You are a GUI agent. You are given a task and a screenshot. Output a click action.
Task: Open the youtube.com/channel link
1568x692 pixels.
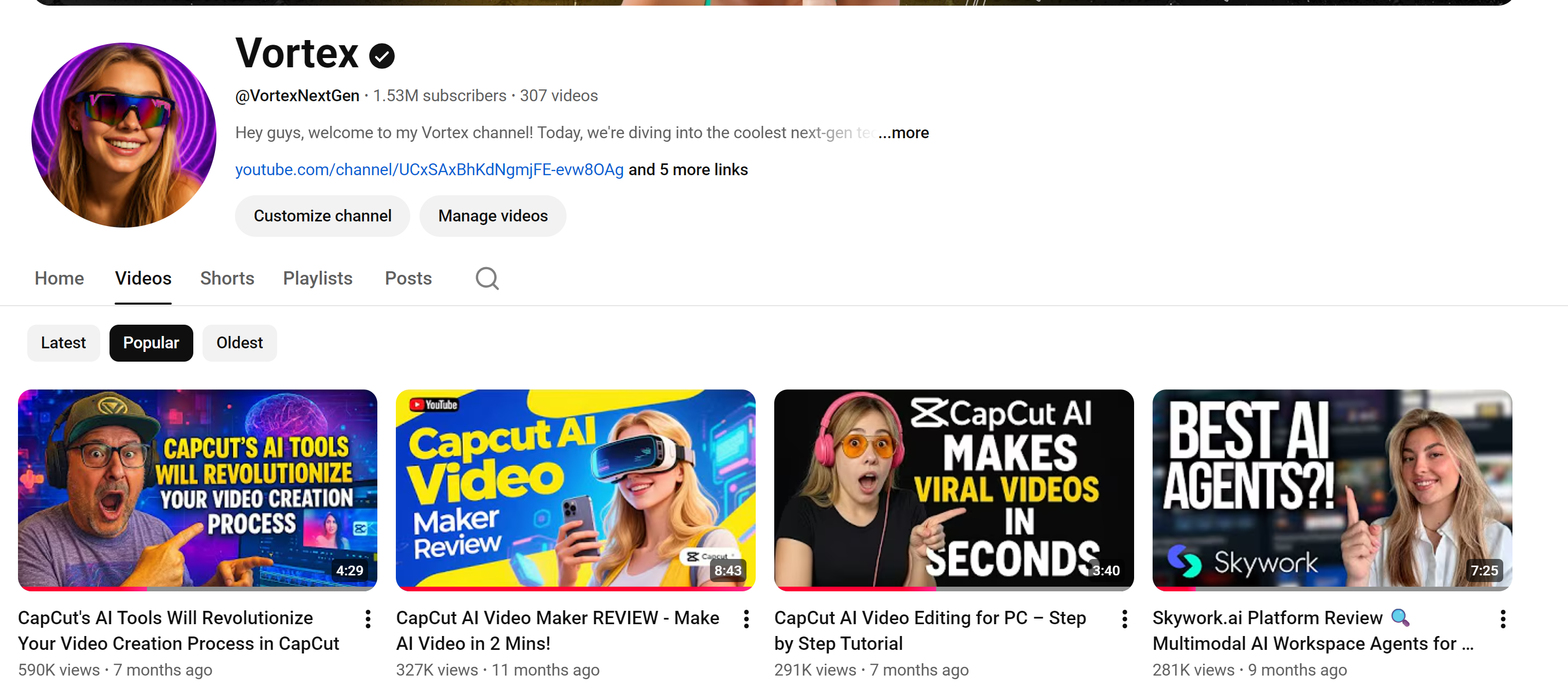click(x=429, y=170)
